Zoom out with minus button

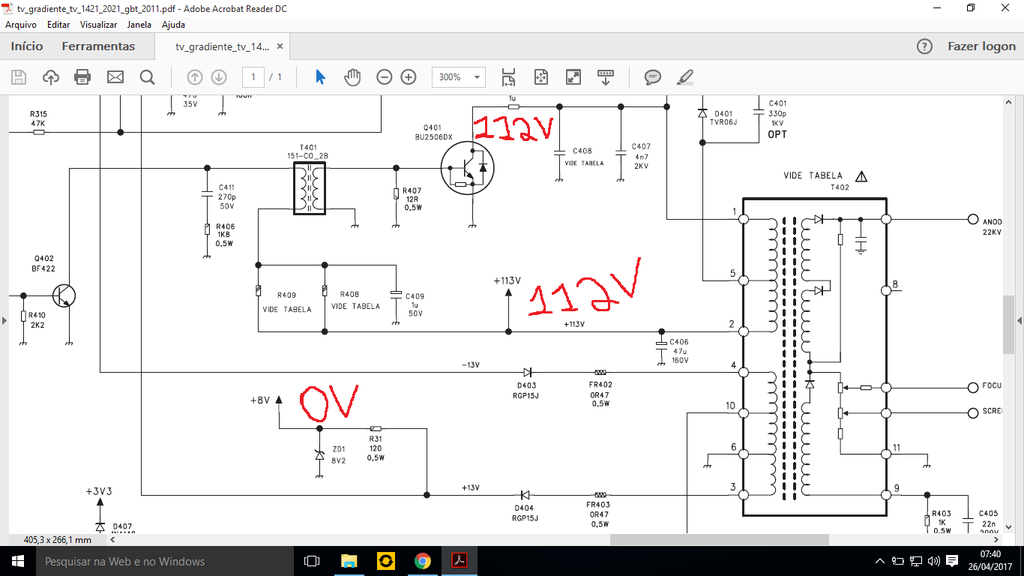[x=384, y=77]
